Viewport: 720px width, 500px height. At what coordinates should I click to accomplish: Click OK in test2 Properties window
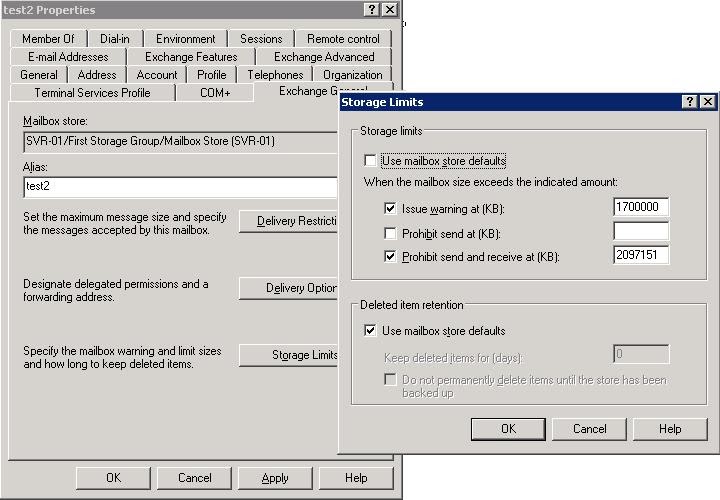click(x=113, y=478)
